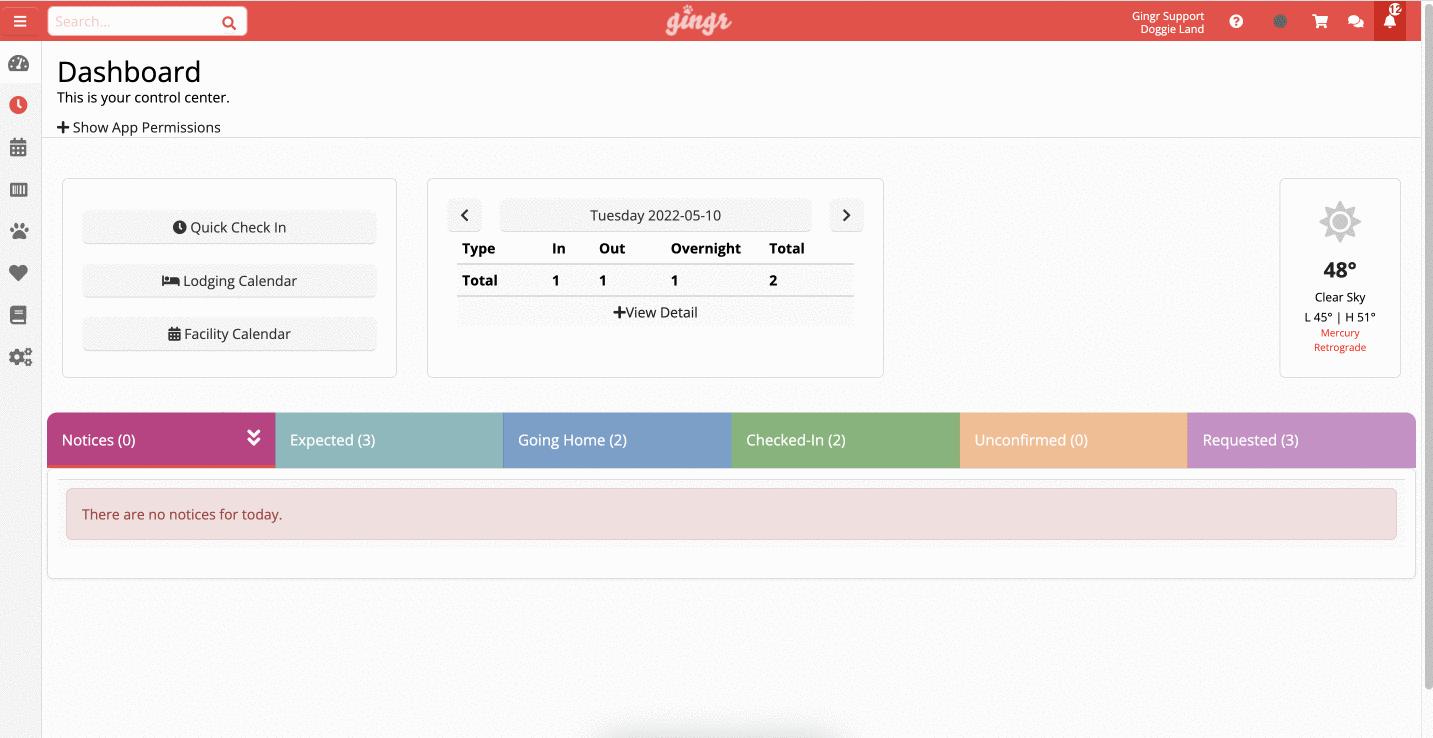Open the book sidebar icon
Screen dimensions: 1433x738
tap(18, 315)
